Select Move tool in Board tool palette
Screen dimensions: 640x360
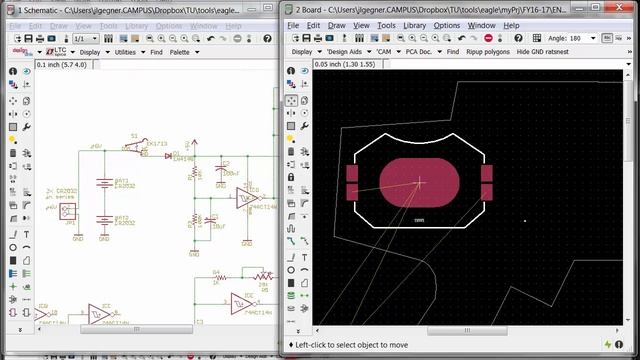[291, 100]
